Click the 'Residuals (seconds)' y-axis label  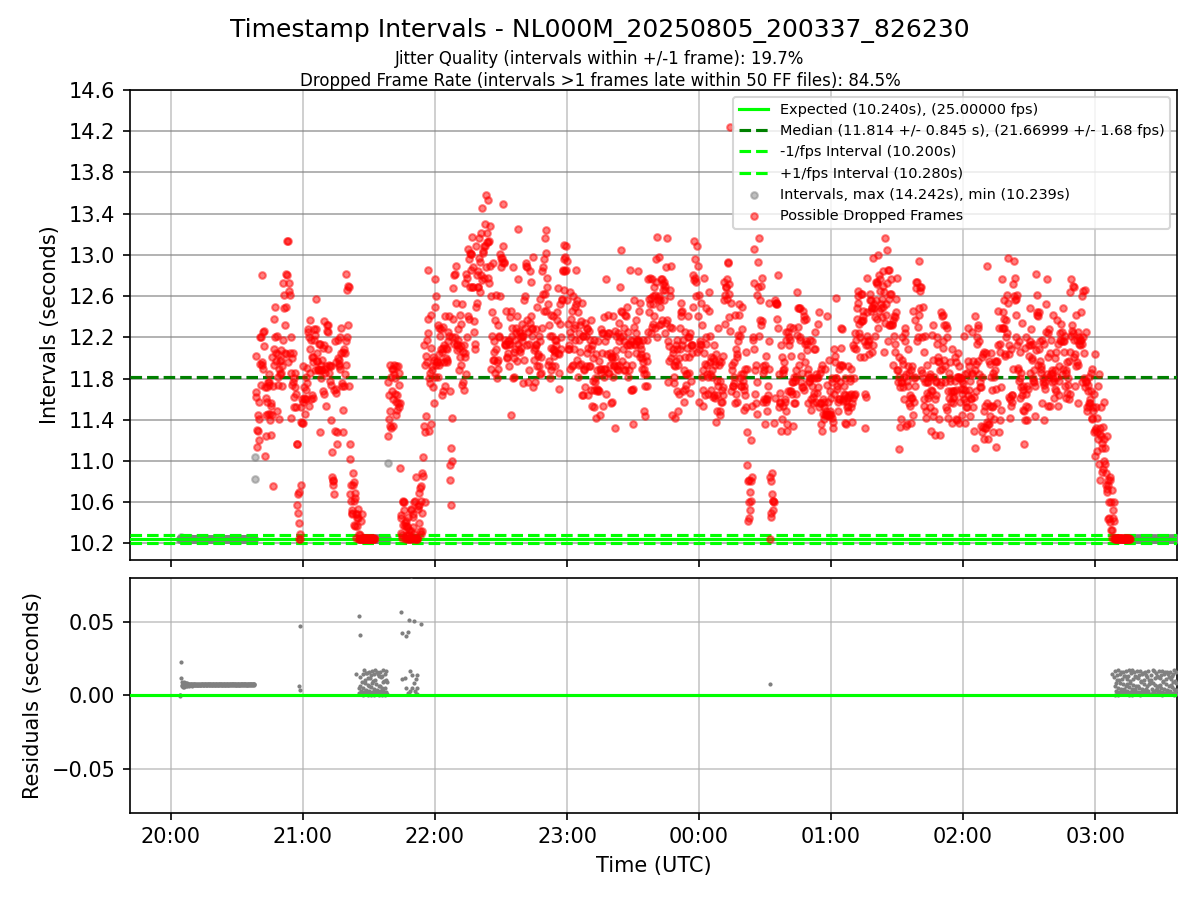click(31, 696)
